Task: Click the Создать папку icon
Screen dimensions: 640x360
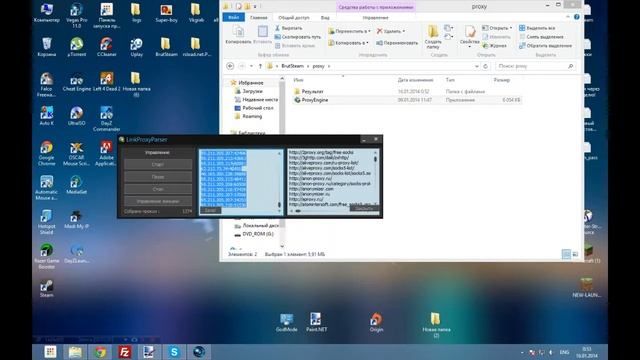Action: point(433,37)
